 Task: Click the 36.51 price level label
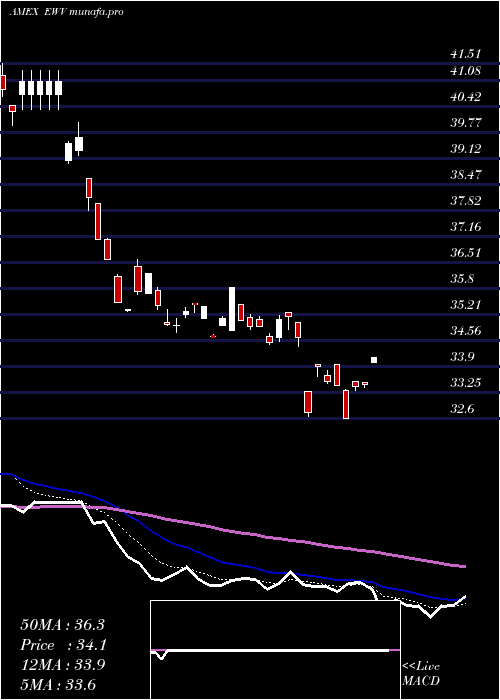(x=466, y=252)
